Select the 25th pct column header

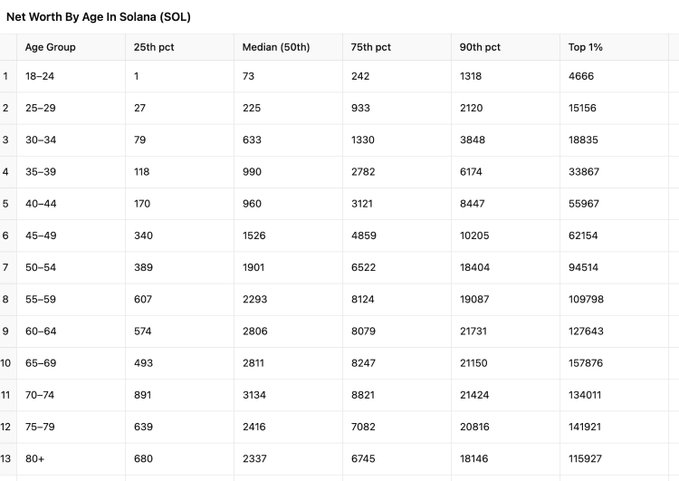(x=152, y=47)
